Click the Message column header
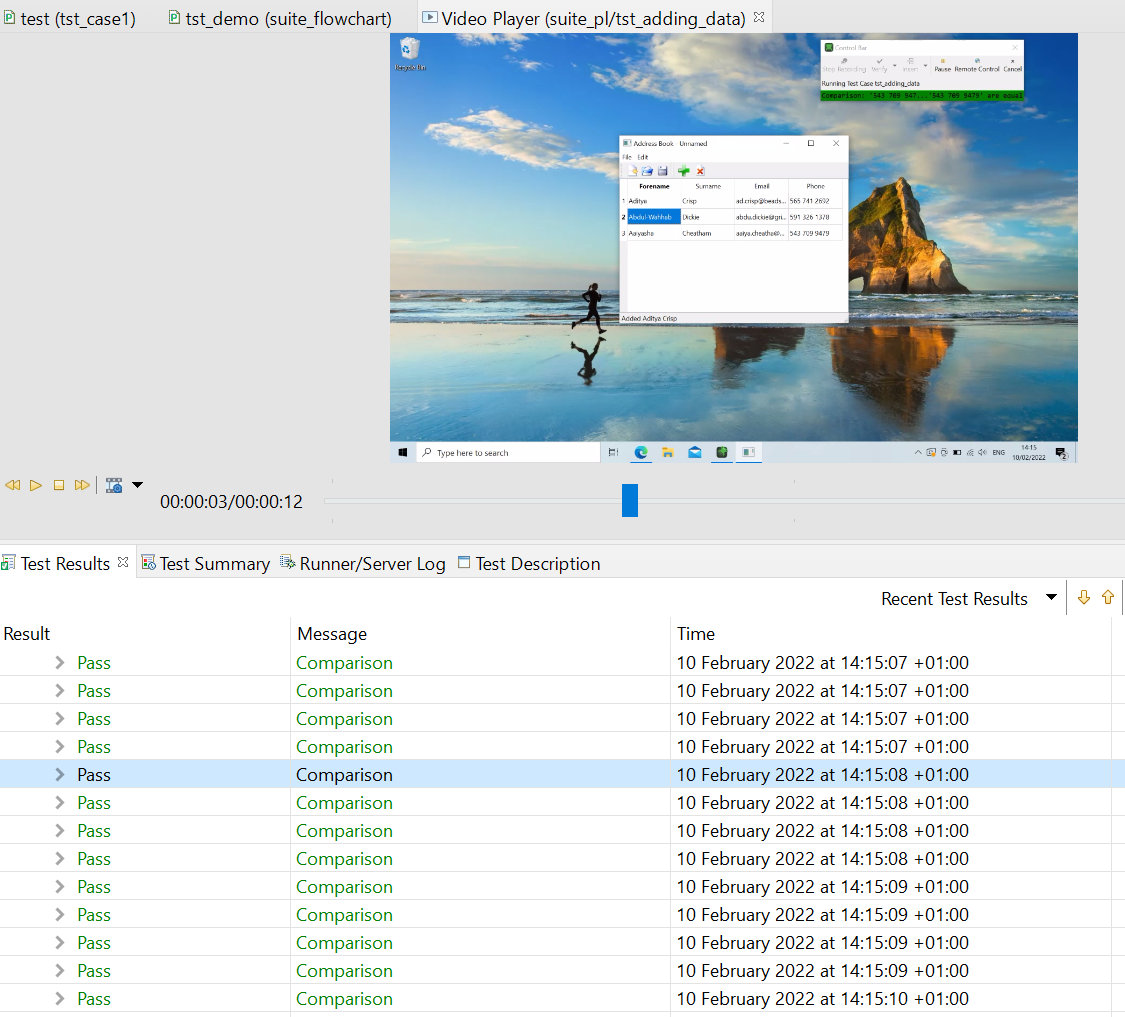The height and width of the screenshot is (1017, 1125). coord(331,634)
